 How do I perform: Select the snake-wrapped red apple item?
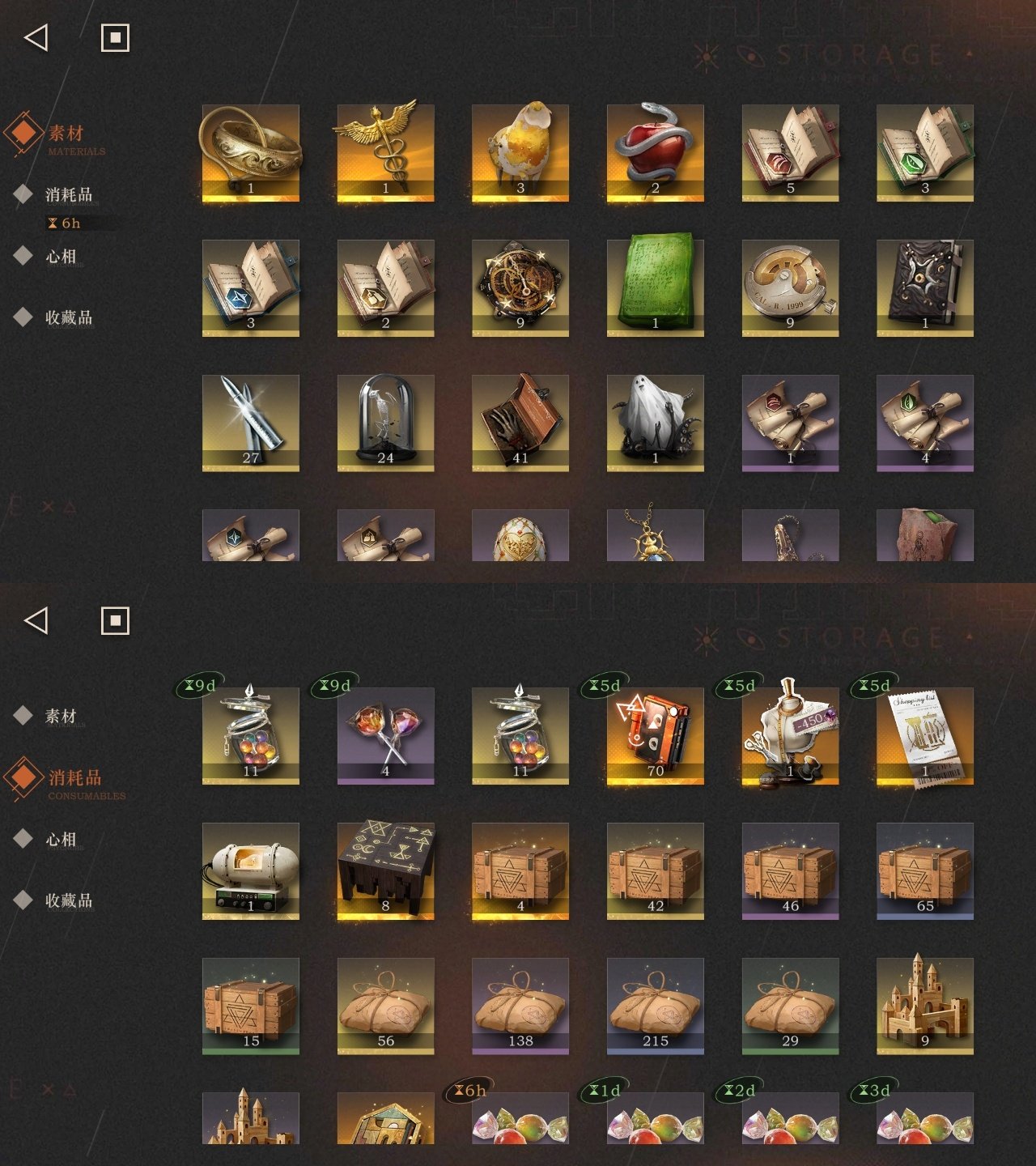point(656,153)
